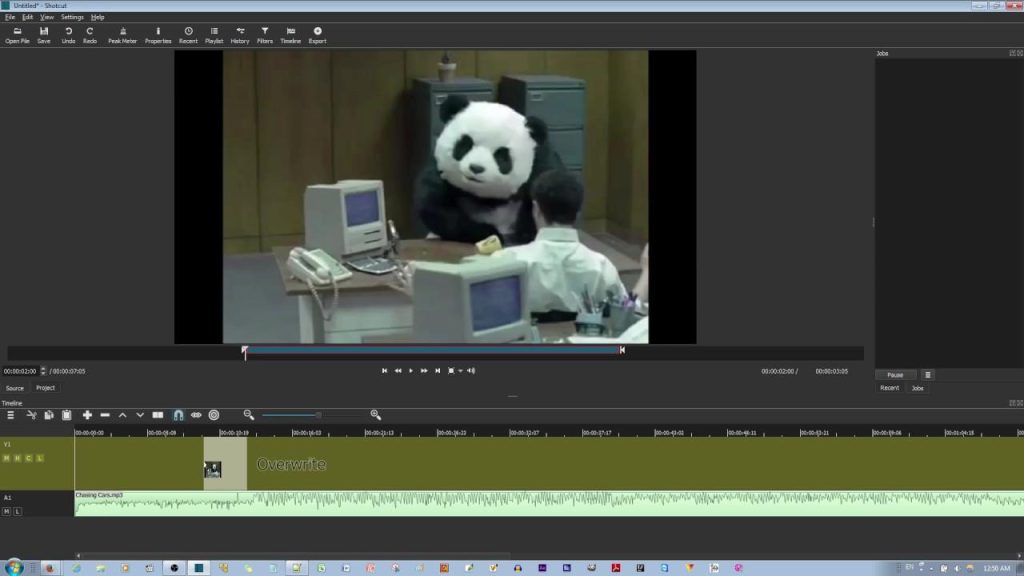Image resolution: width=1024 pixels, height=576 pixels.
Task: Open the Settings menu
Action: (x=72, y=17)
